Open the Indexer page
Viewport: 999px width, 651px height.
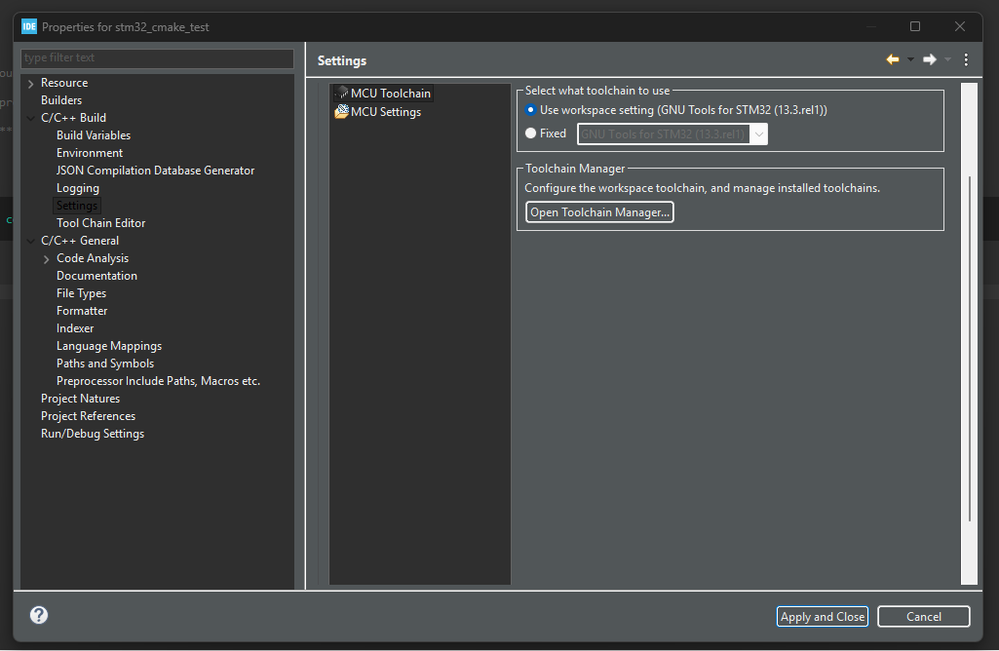[x=75, y=328]
